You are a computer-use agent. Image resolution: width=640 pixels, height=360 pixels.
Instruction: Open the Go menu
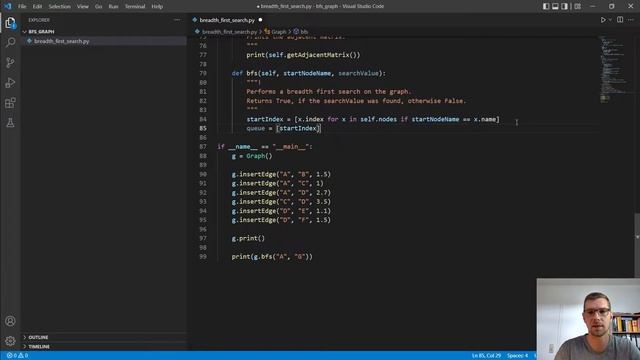[98, 6]
